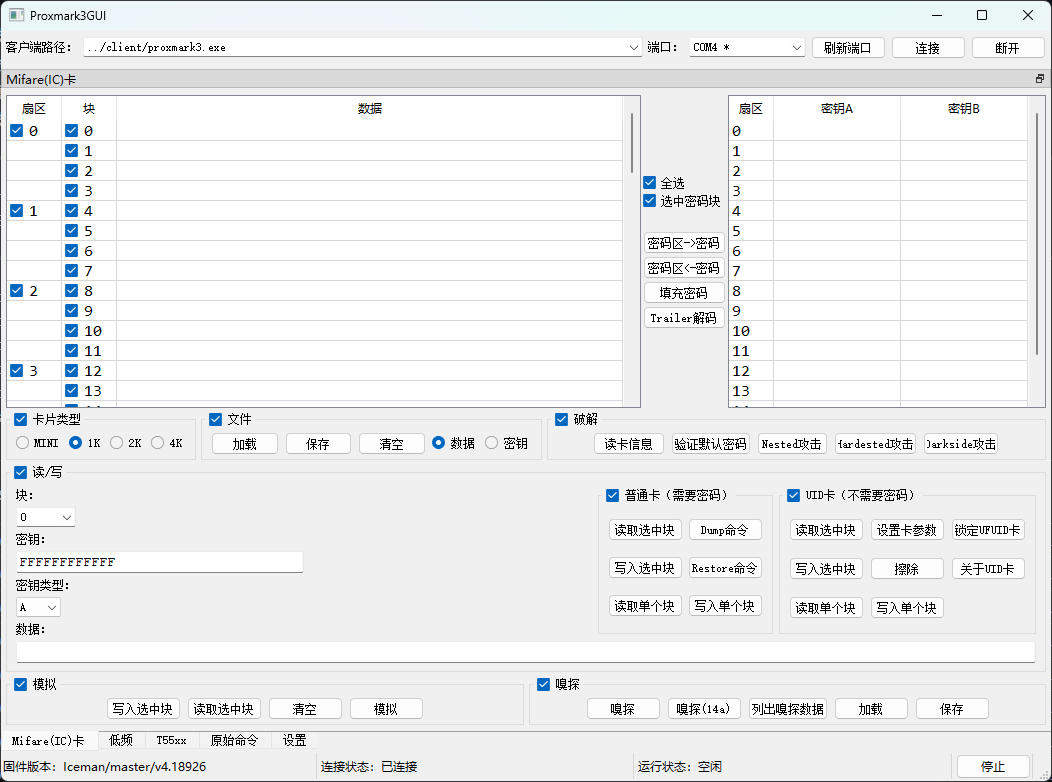1052x782 pixels.
Task: Click the file 清空 button
Action: (x=392, y=443)
